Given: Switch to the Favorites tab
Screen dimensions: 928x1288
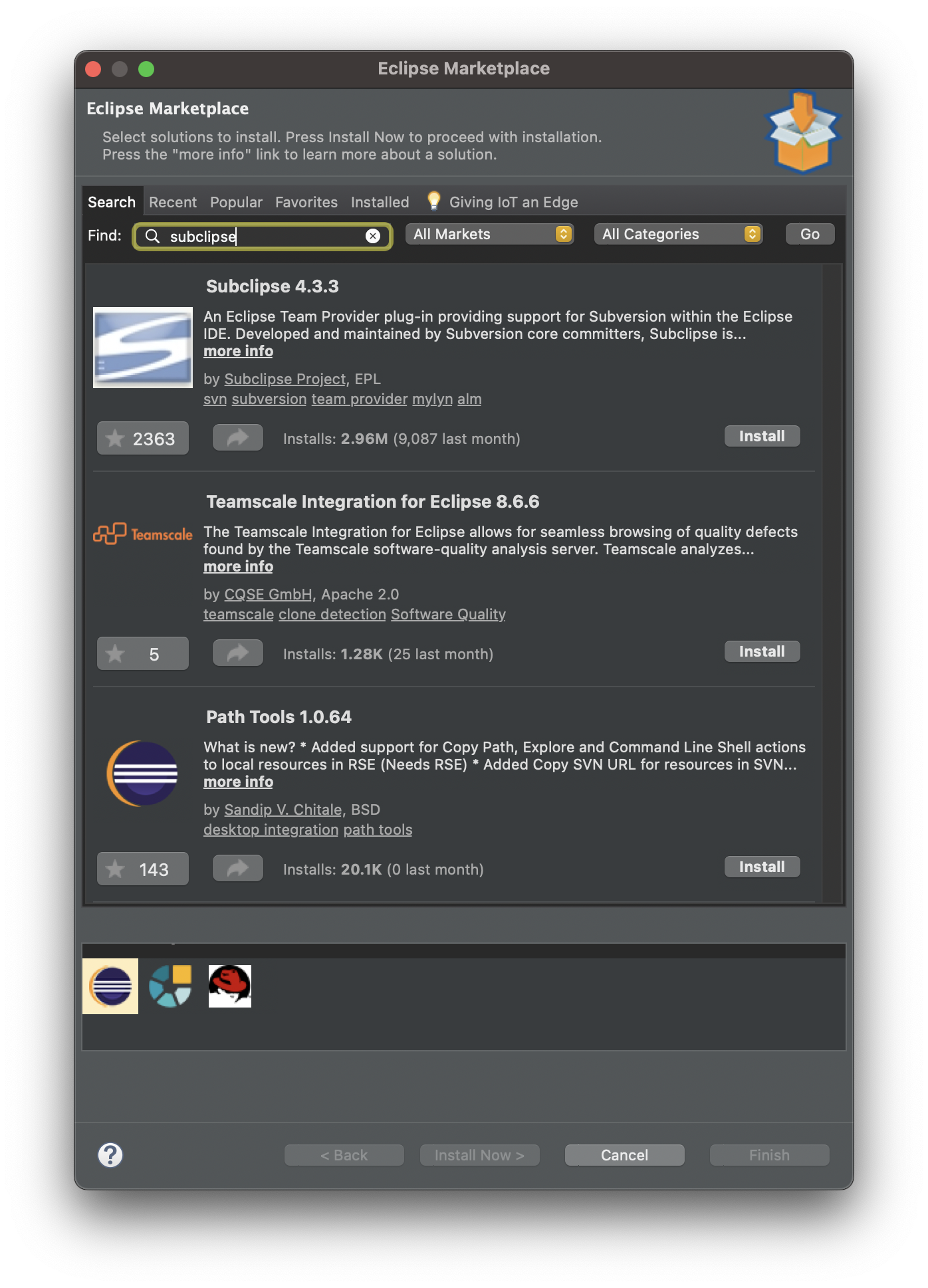Looking at the screenshot, I should 306,202.
